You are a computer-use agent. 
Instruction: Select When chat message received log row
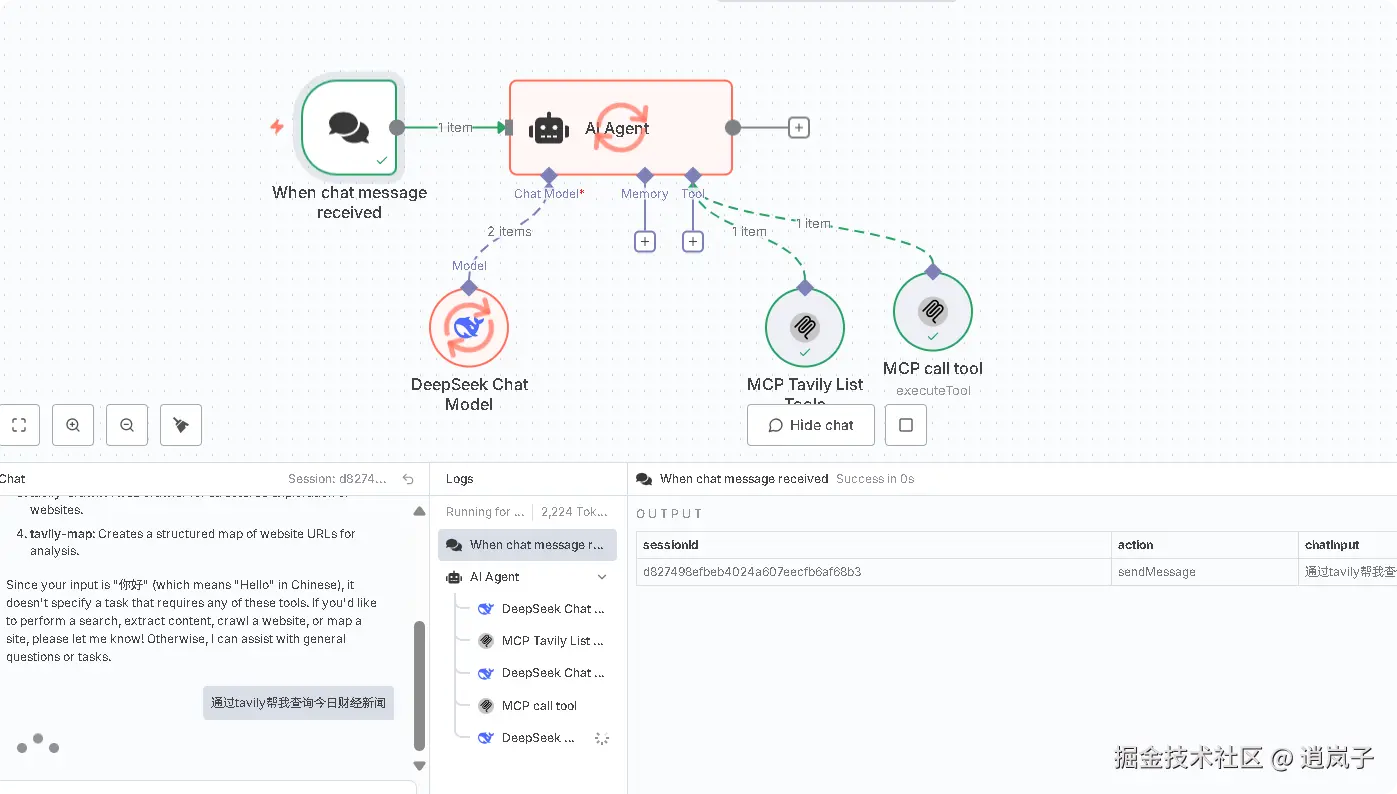coord(527,545)
